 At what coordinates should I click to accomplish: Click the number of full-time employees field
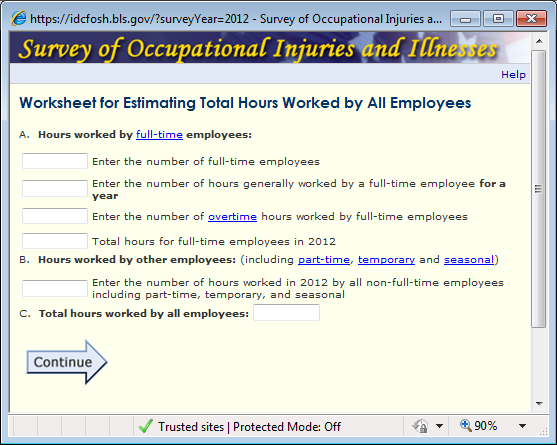click(x=55, y=161)
